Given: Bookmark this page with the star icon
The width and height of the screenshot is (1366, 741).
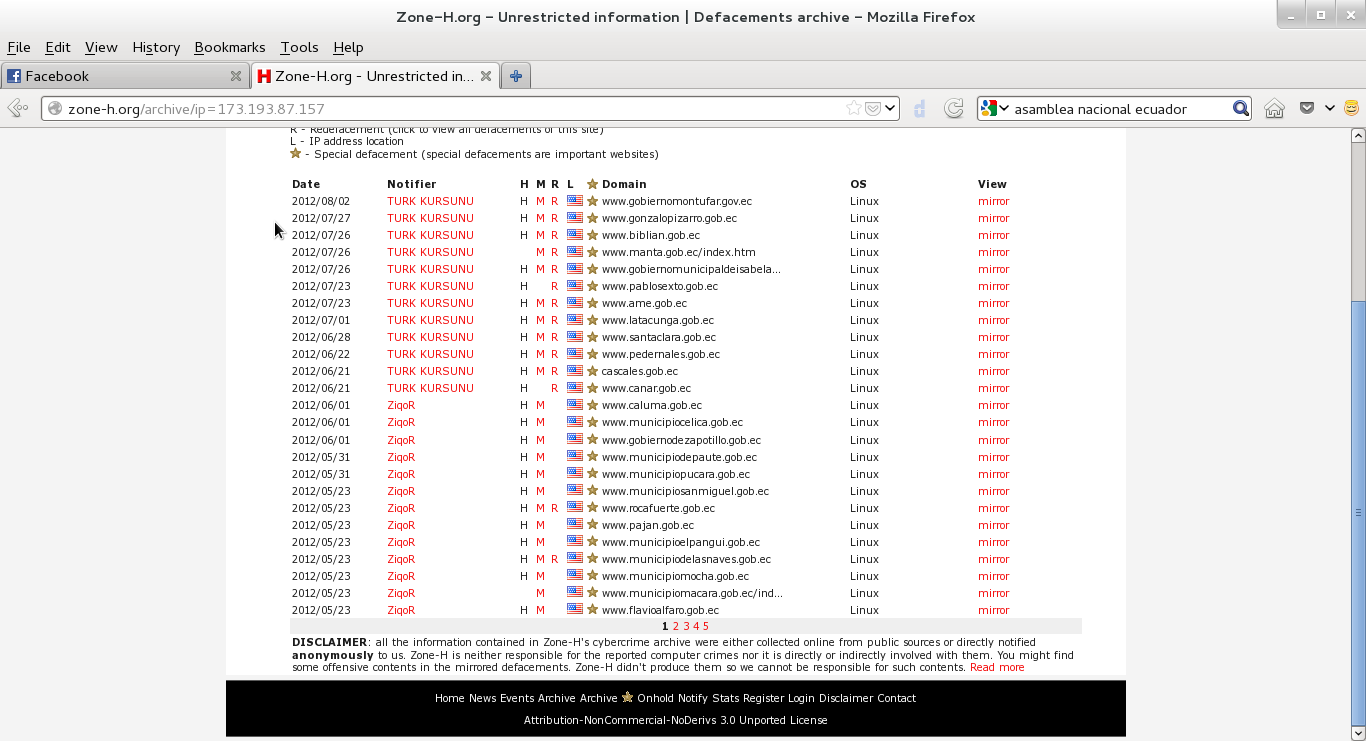Looking at the screenshot, I should [853, 108].
